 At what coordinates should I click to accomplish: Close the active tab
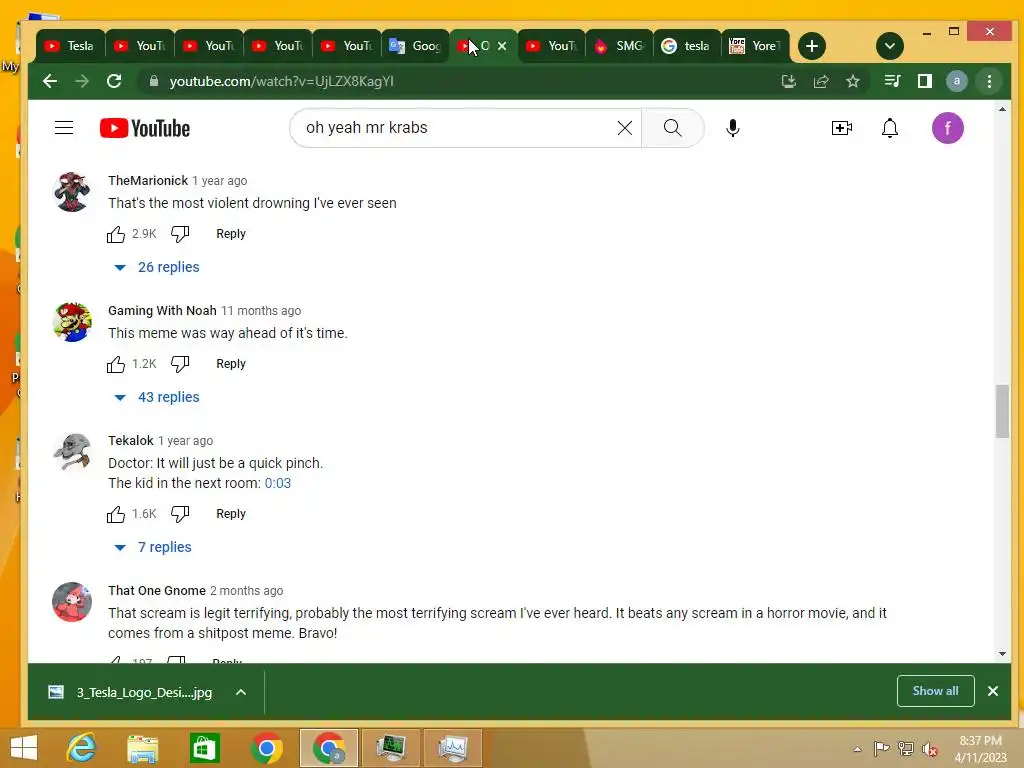pos(502,46)
